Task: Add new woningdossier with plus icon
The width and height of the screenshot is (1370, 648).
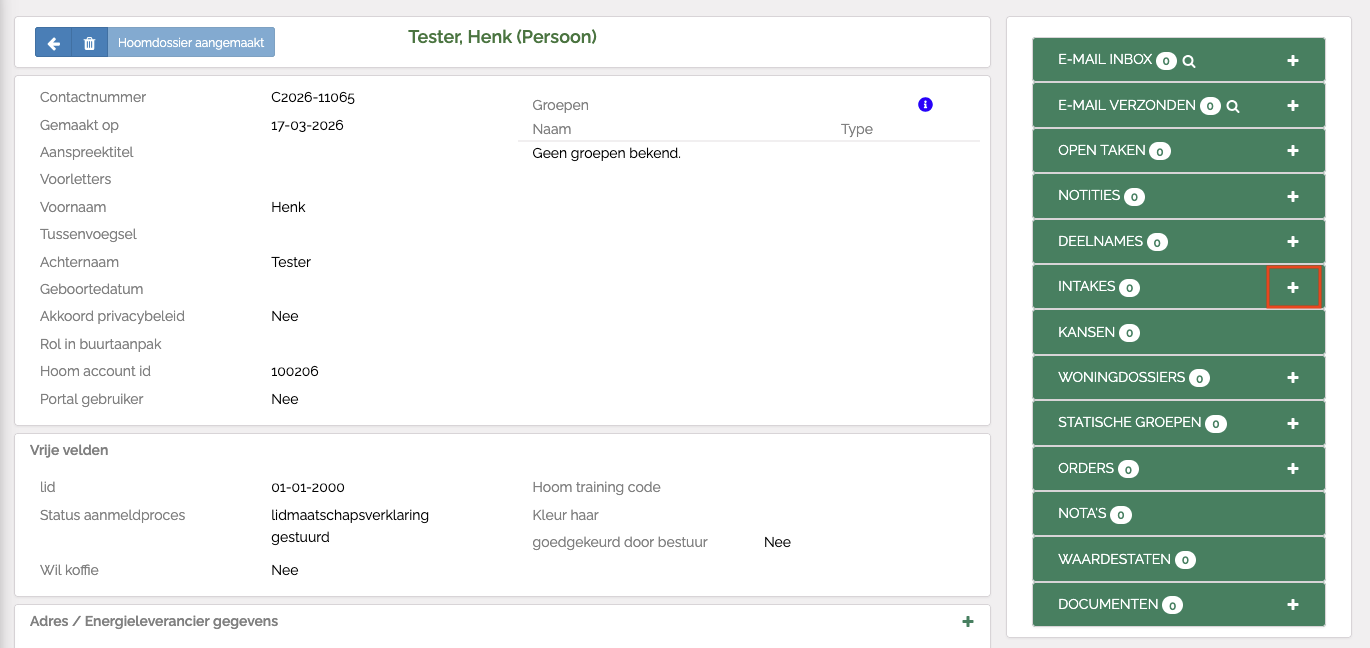Action: coord(1293,378)
